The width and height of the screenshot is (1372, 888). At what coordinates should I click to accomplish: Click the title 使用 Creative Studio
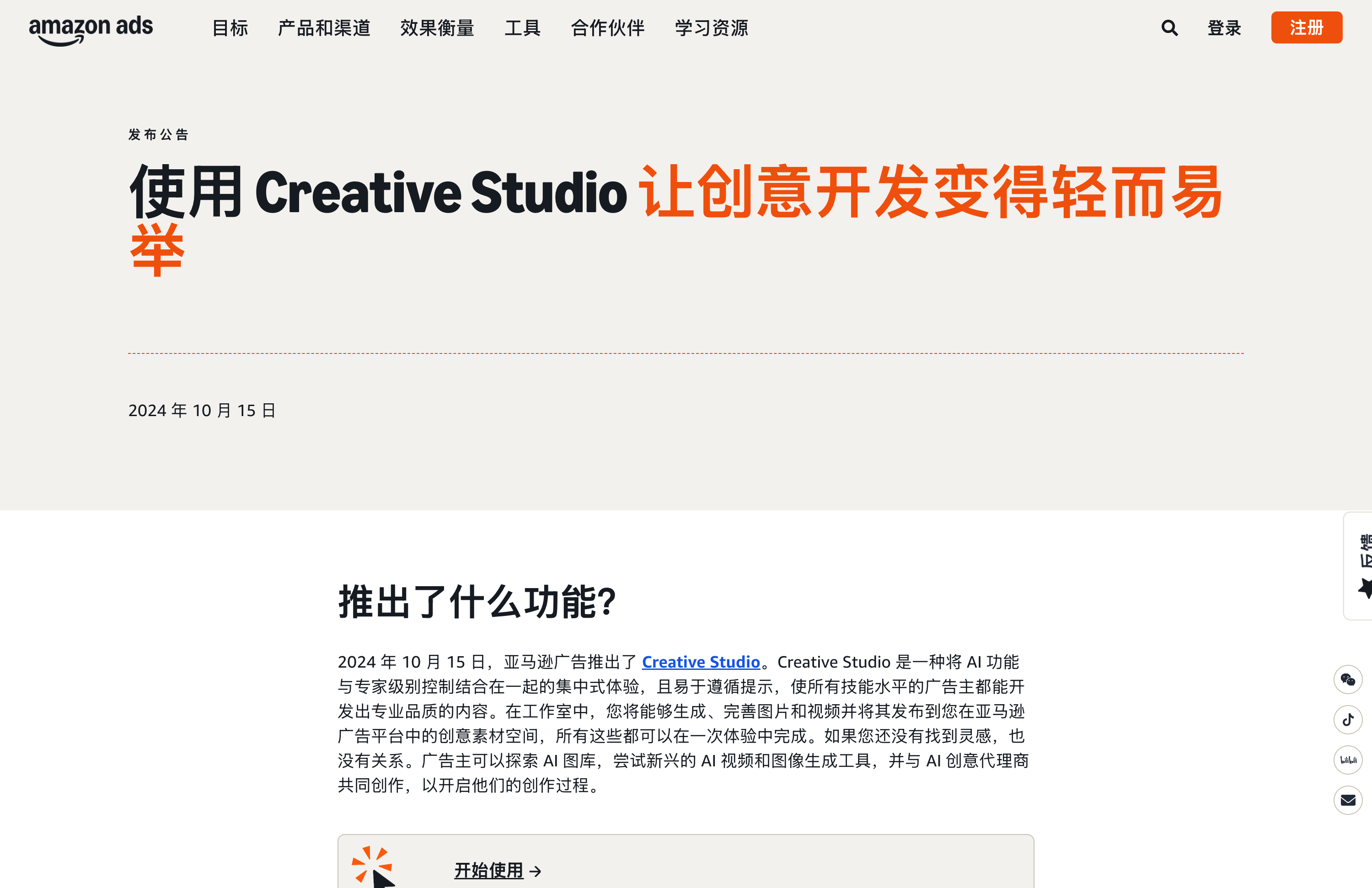pos(378,192)
